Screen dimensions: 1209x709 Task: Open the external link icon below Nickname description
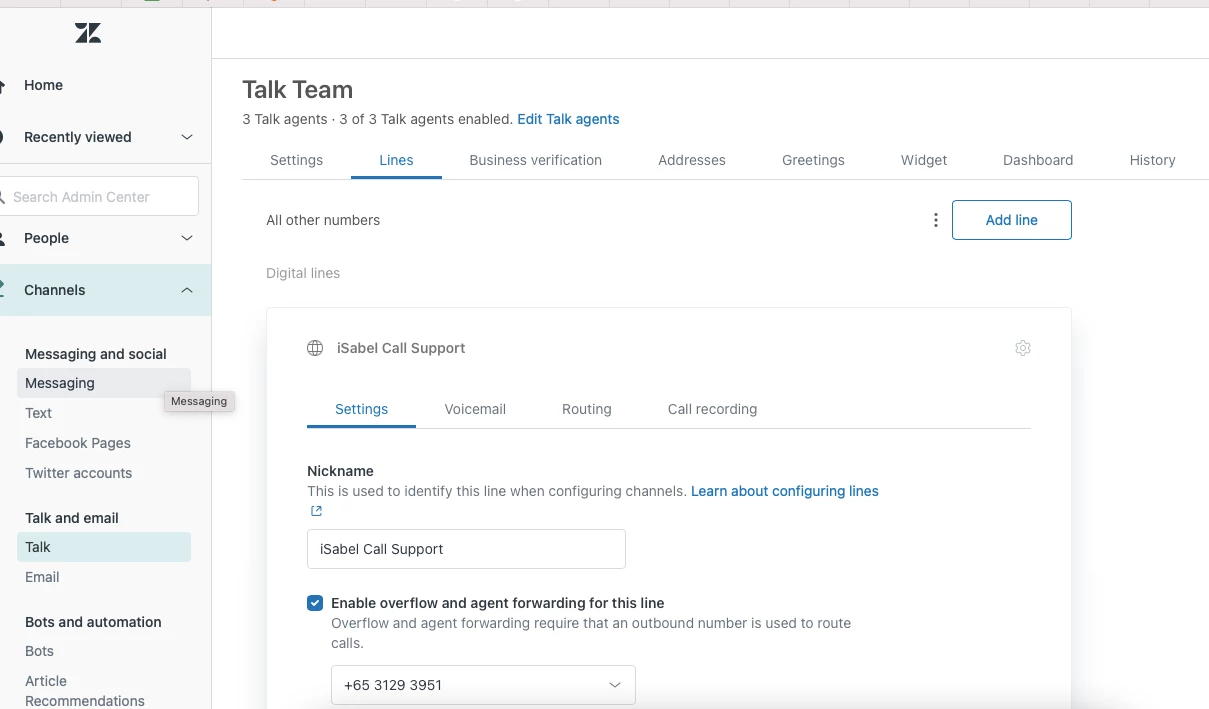[316, 511]
